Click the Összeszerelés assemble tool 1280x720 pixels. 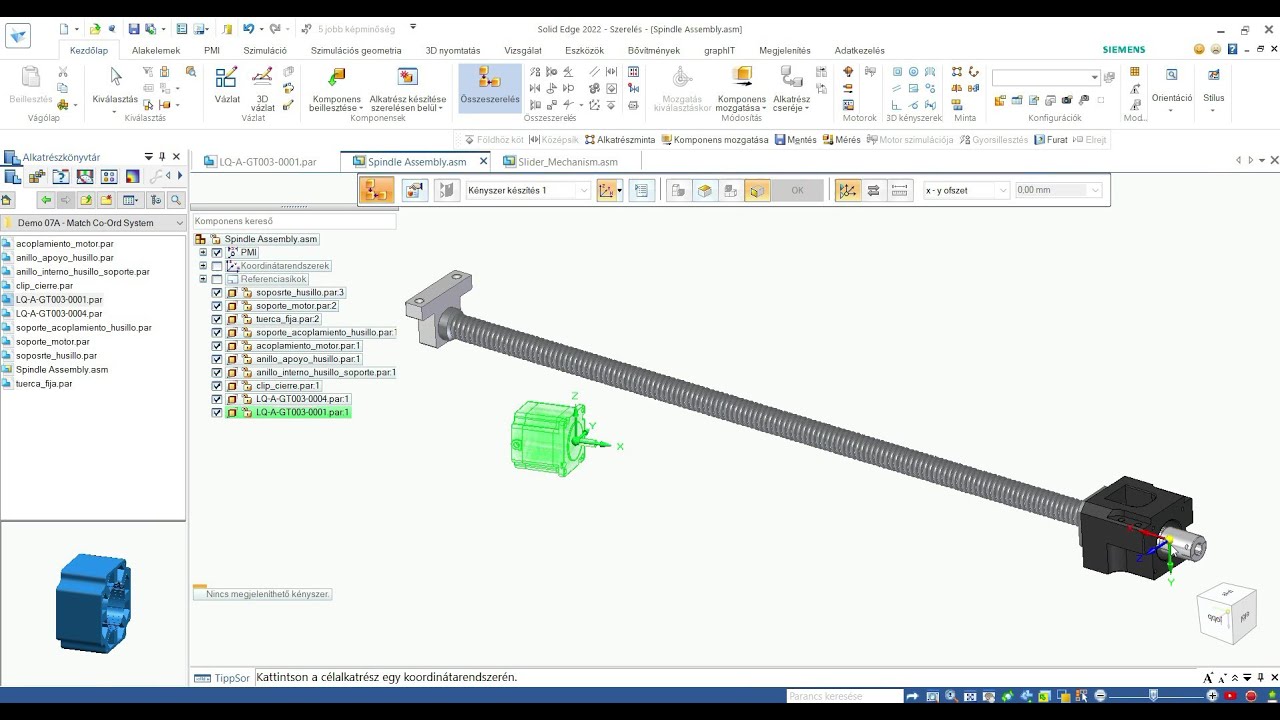(x=490, y=87)
